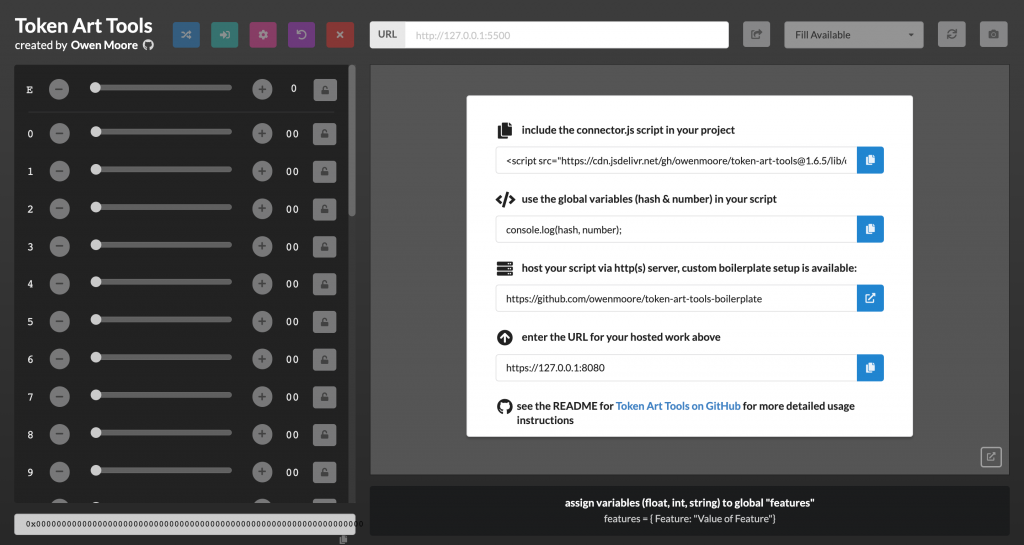1024x545 pixels.
Task: Toggle the lock on row E
Action: [x=325, y=89]
